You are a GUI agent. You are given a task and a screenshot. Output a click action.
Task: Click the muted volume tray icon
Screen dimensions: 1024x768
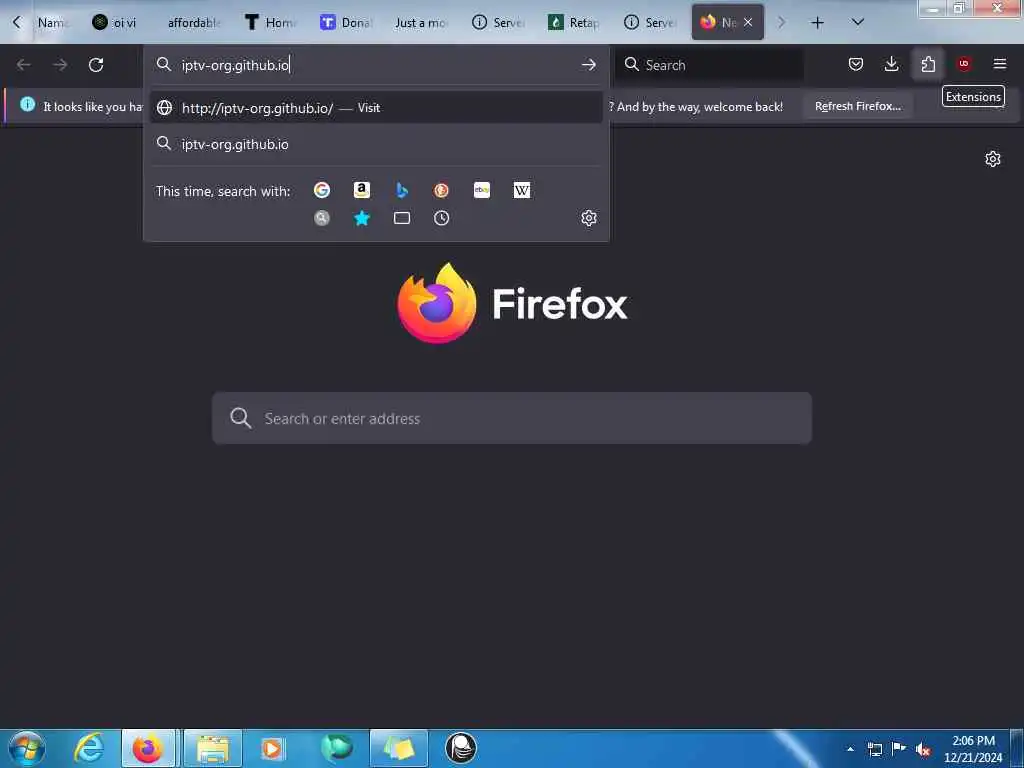tap(923, 750)
